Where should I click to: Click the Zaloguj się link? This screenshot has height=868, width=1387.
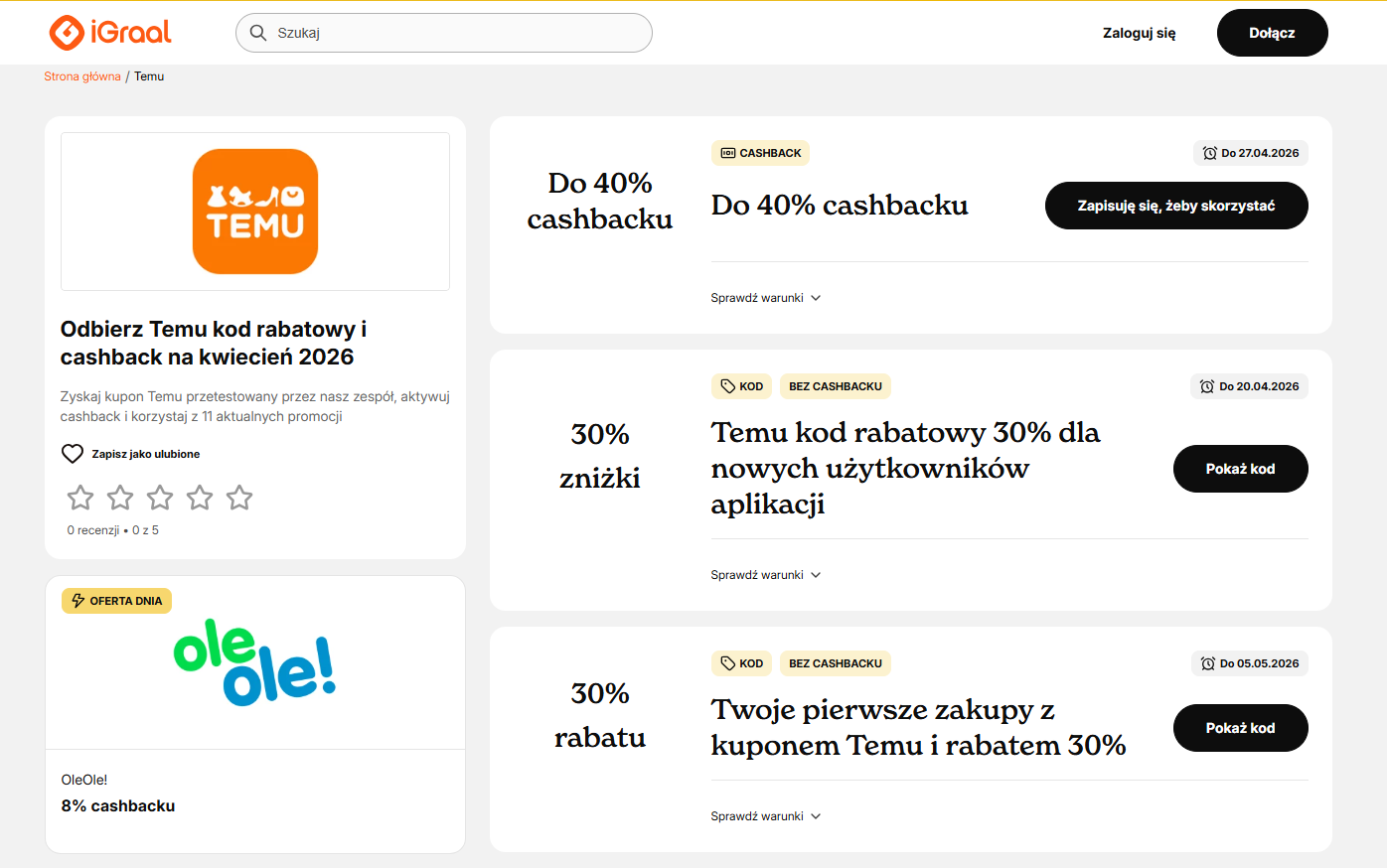pyautogui.click(x=1139, y=32)
